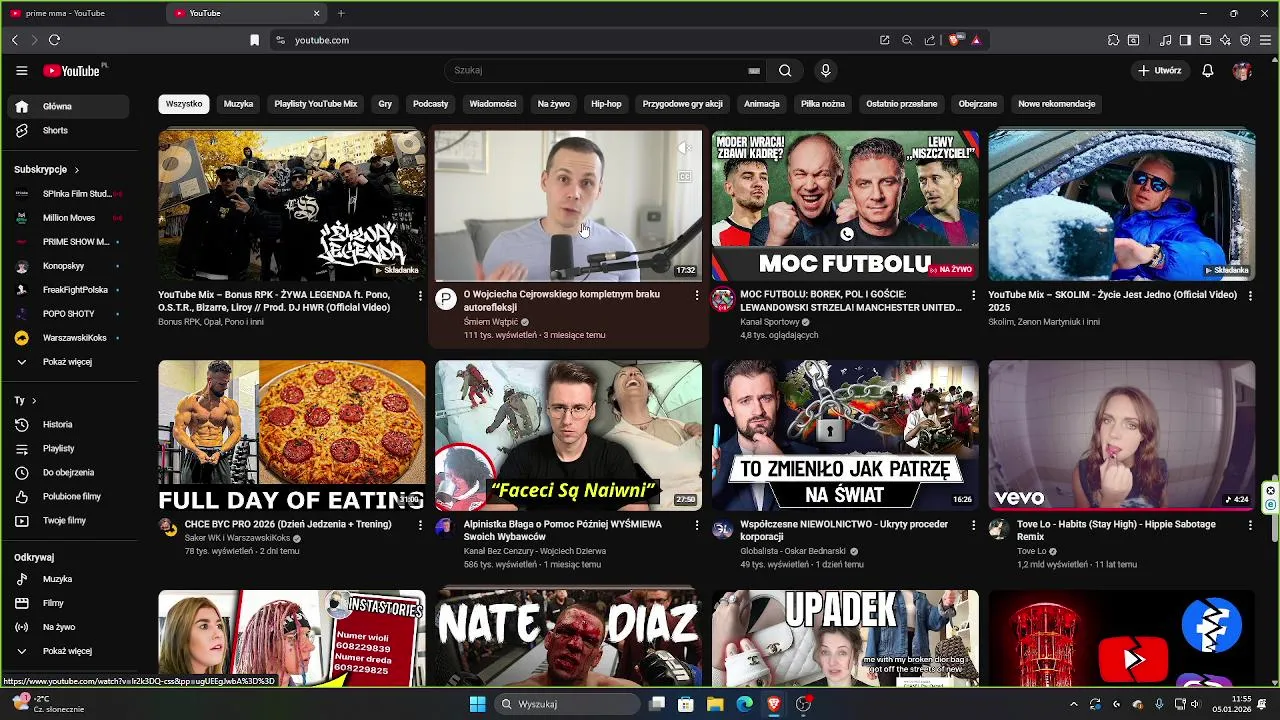Select the Wszystko filter chip
This screenshot has width=1280, height=720.
coord(184,104)
